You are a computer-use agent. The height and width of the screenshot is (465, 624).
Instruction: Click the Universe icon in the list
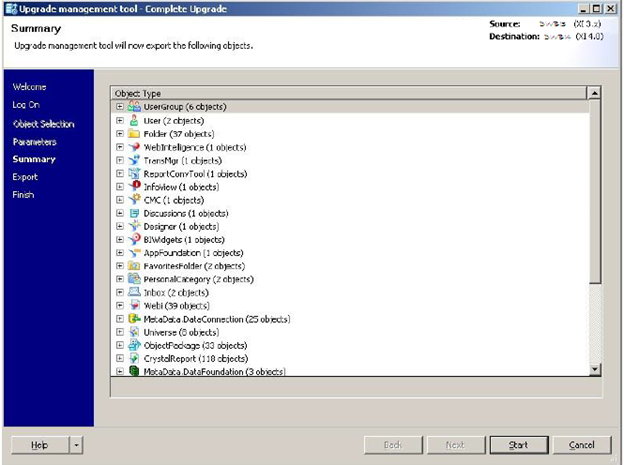point(134,332)
